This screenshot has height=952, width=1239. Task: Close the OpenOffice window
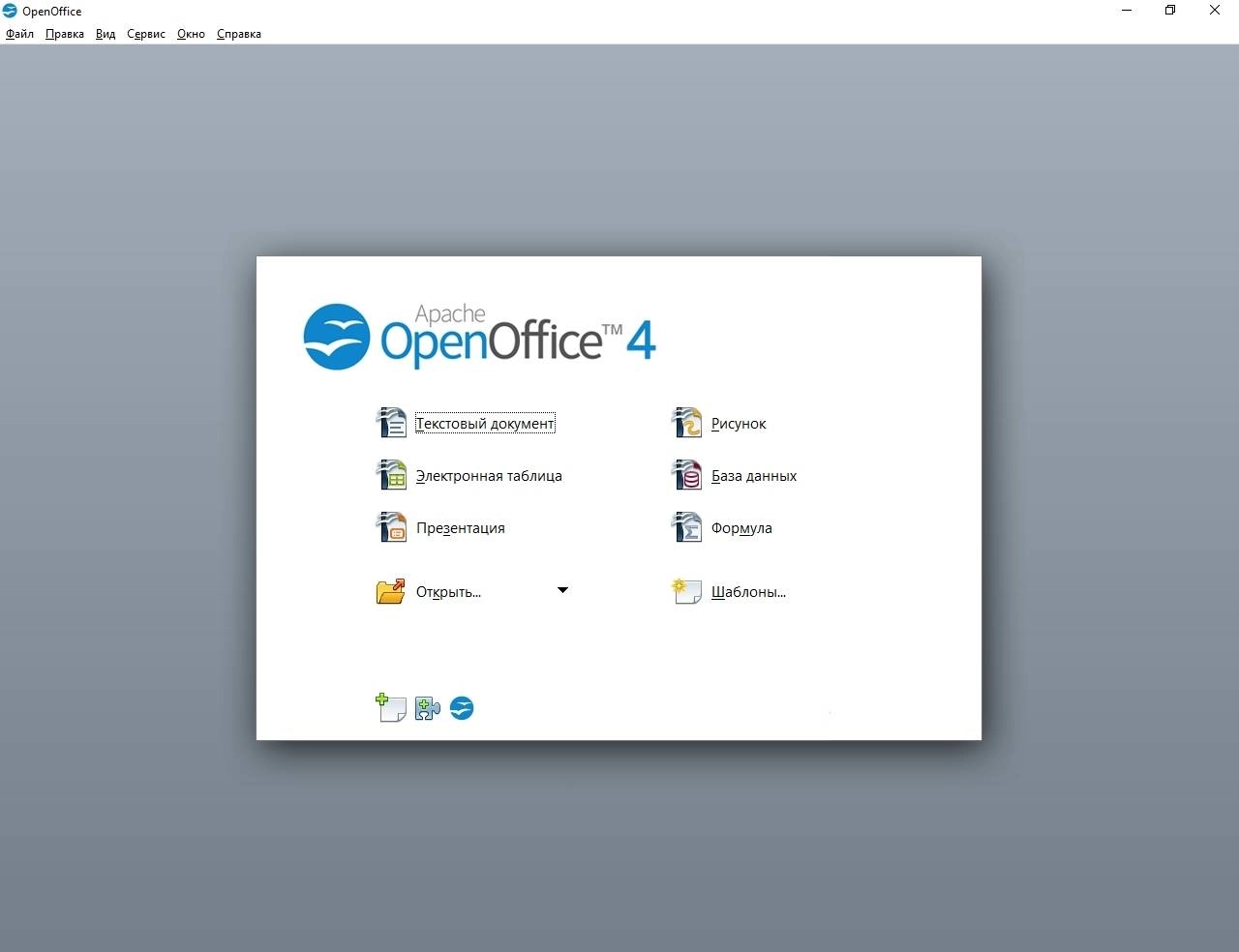point(1215,11)
